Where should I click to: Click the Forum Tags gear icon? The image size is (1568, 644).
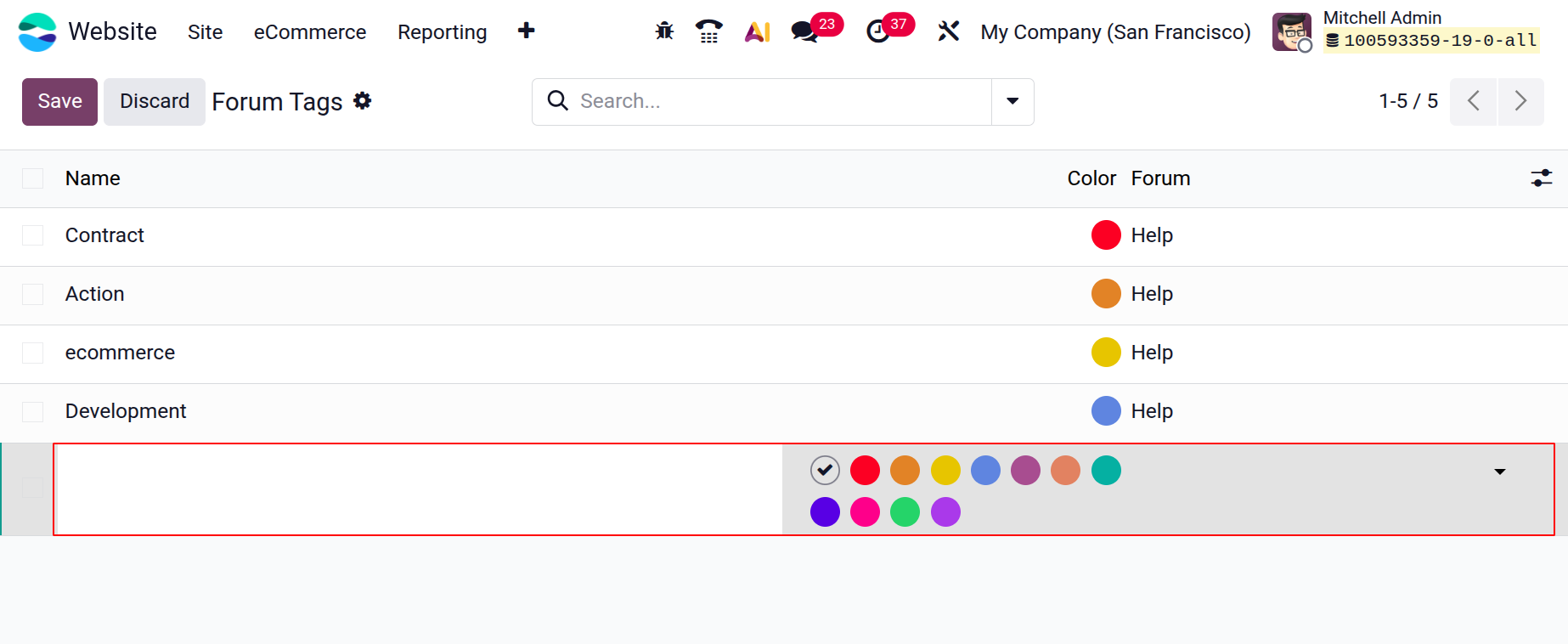(x=363, y=101)
